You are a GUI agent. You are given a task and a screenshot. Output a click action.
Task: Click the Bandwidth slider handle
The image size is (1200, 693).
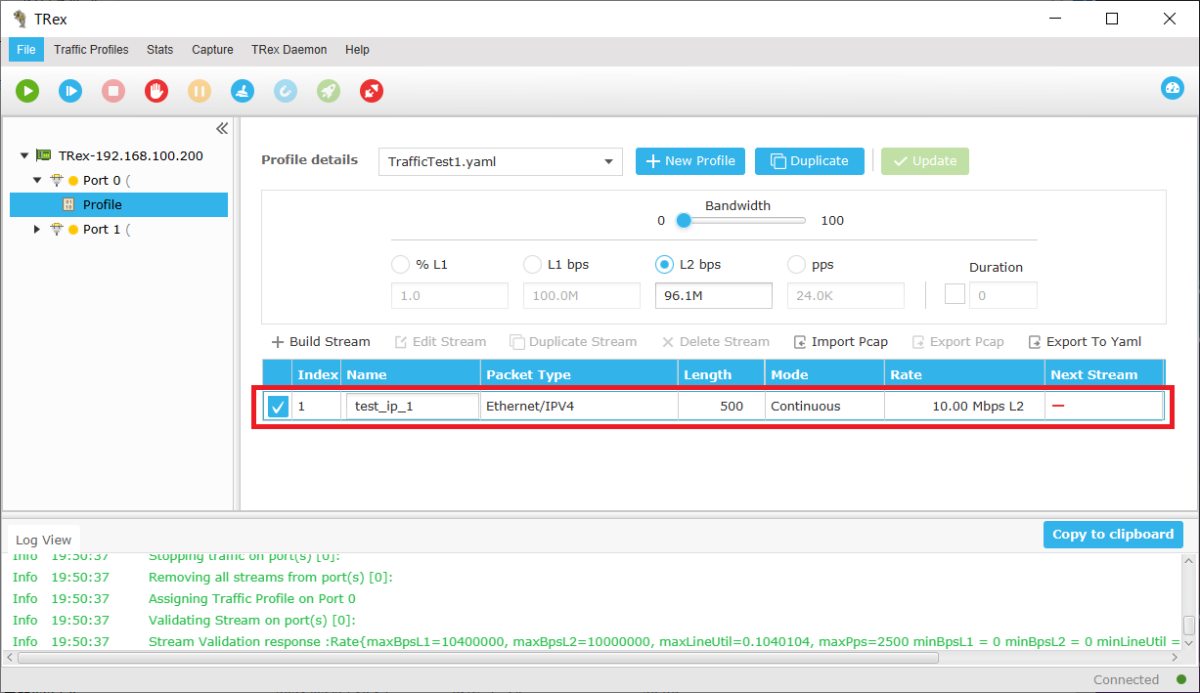[683, 220]
